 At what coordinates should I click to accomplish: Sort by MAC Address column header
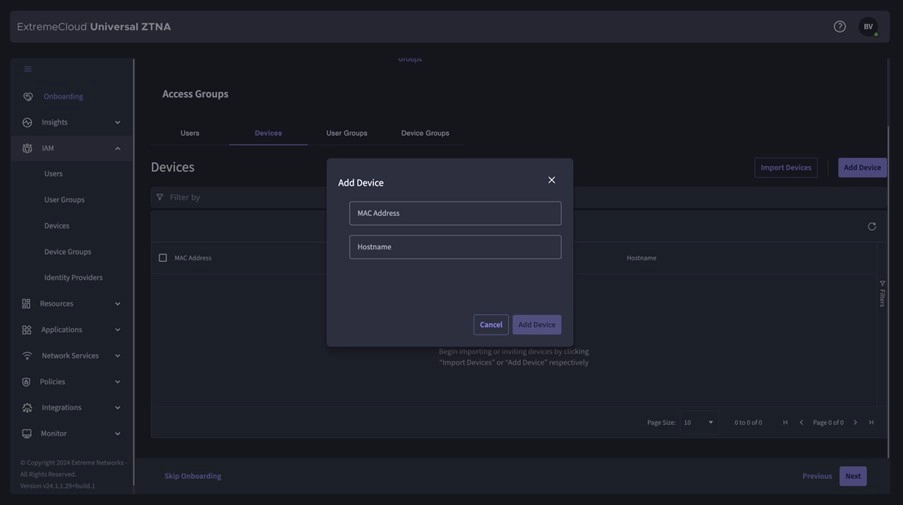point(193,258)
